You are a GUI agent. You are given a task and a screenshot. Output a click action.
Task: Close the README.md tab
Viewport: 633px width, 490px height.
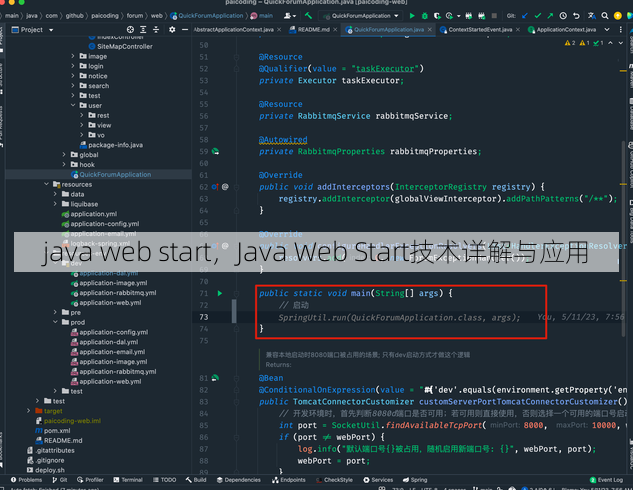(335, 29)
